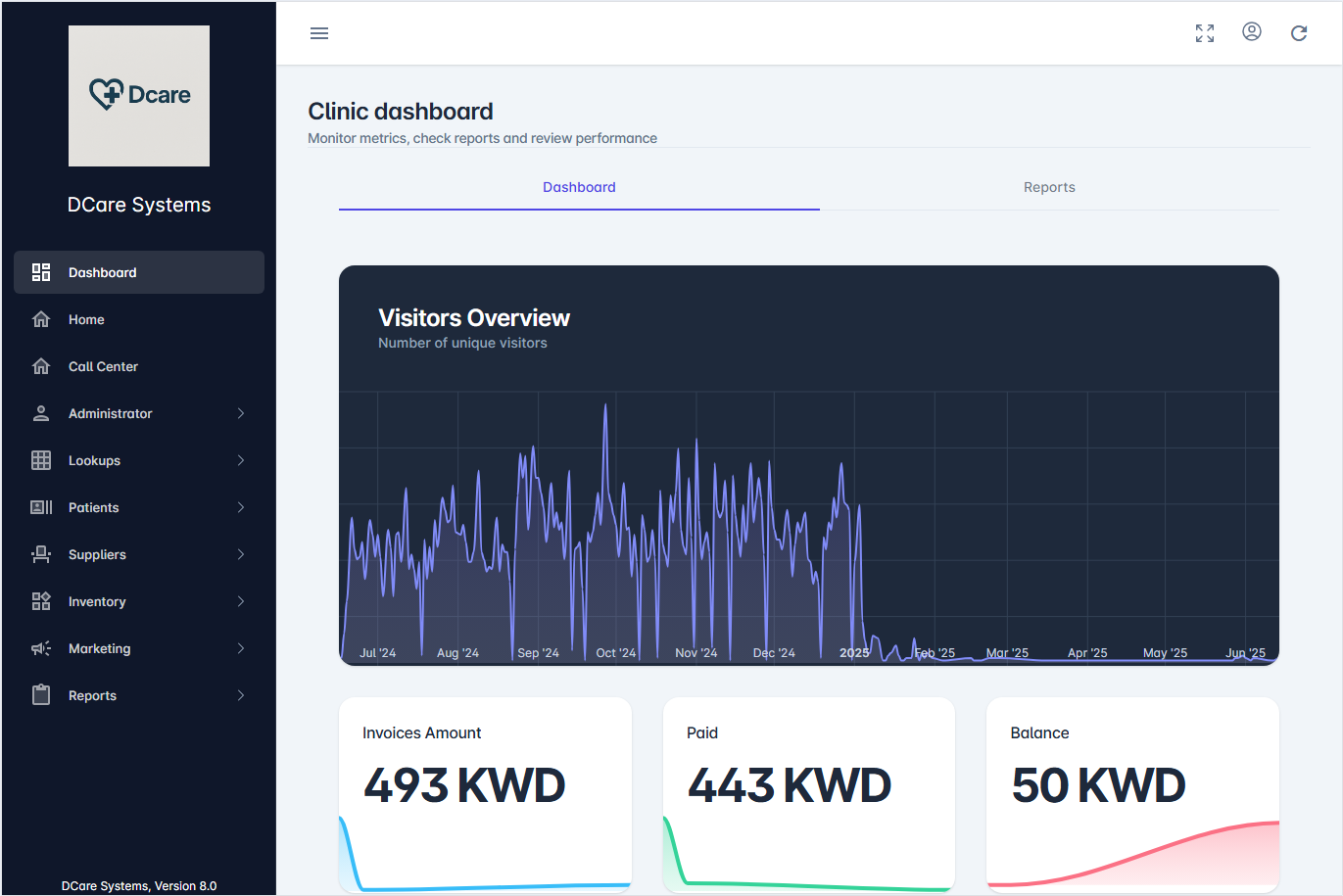Select the Dashboard tab
The height and width of the screenshot is (896, 1343).
(579, 187)
